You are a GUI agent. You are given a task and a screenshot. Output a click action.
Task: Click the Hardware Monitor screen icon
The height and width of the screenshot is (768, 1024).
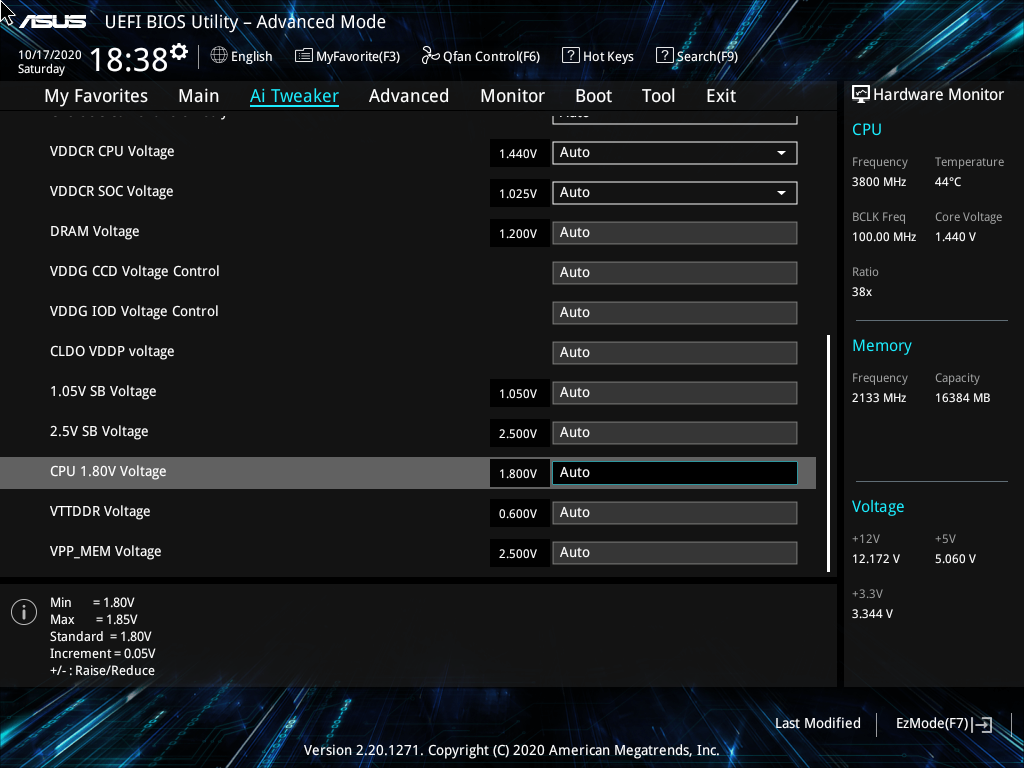[x=861, y=95]
